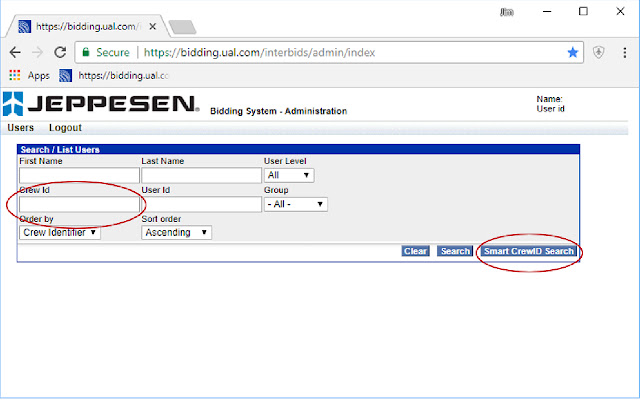Expand the Group dropdown
Image resolution: width=640 pixels, height=400 pixels.
click(296, 204)
